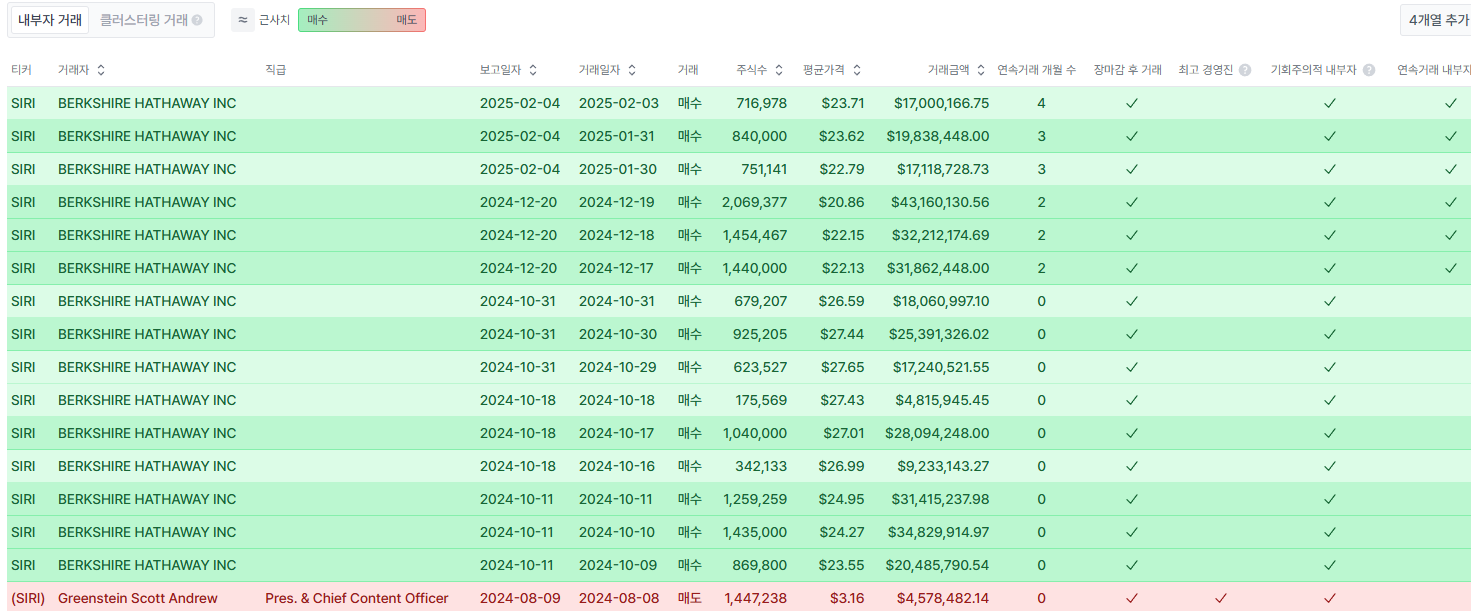Sort by 거래금액 column arrows
The image size is (1471, 611).
pos(981,70)
